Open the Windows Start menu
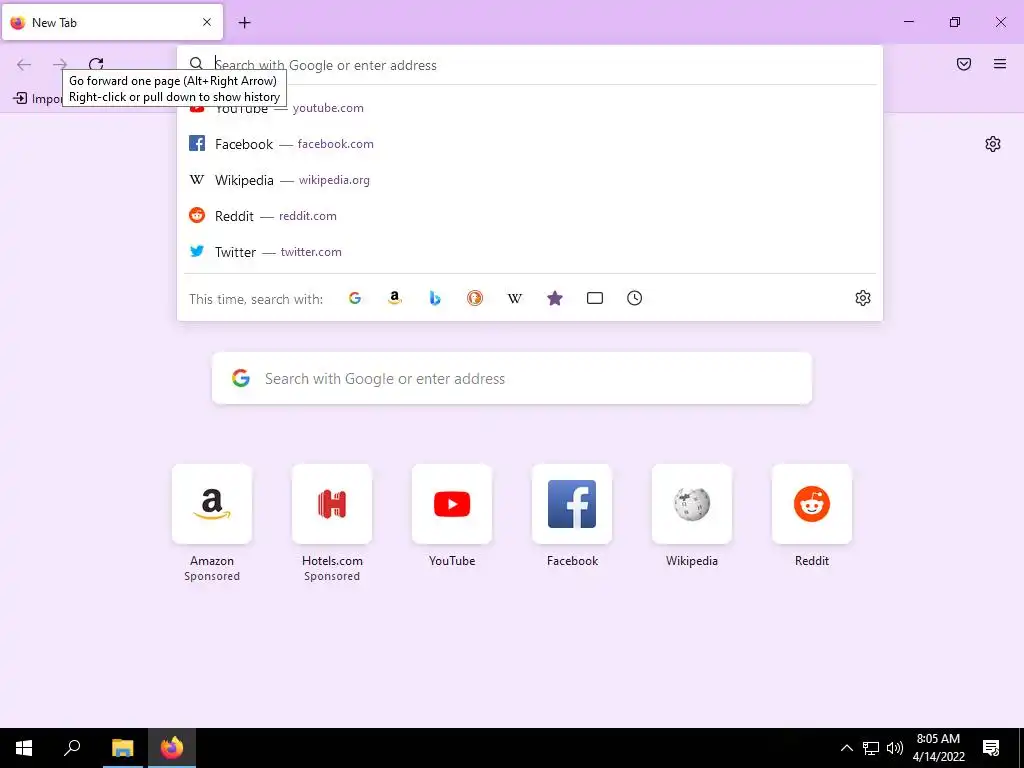The width and height of the screenshot is (1024, 768). [x=24, y=748]
